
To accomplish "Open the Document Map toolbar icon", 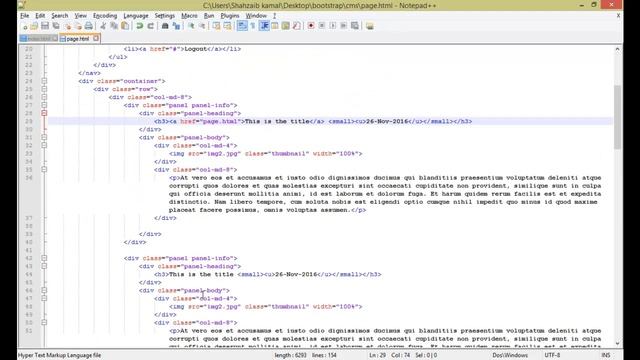I will 285,26.
